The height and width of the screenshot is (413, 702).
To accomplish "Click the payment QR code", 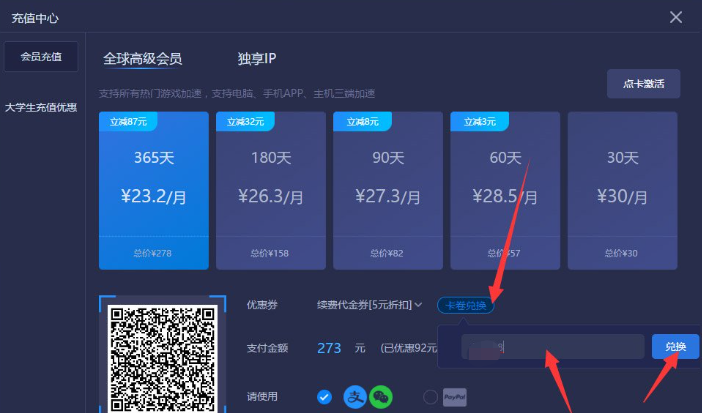I will click(x=162, y=359).
